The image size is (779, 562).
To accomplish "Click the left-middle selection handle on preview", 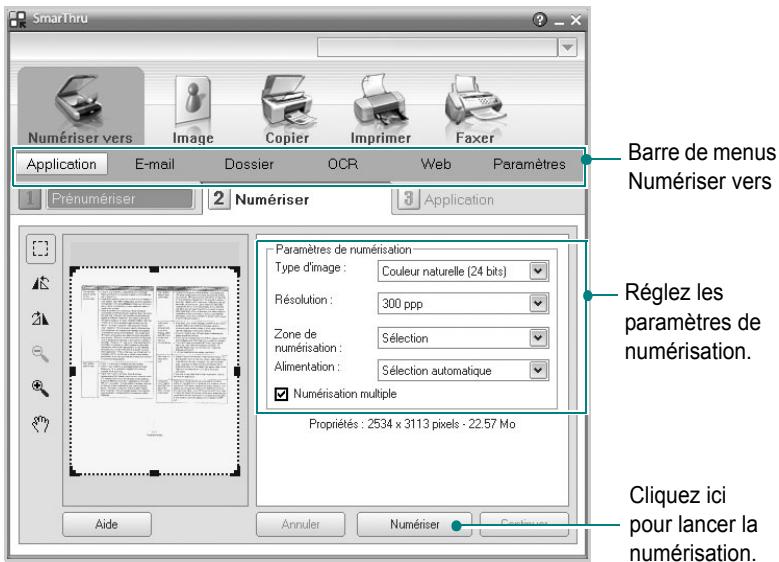I will pyautogui.click(x=73, y=371).
